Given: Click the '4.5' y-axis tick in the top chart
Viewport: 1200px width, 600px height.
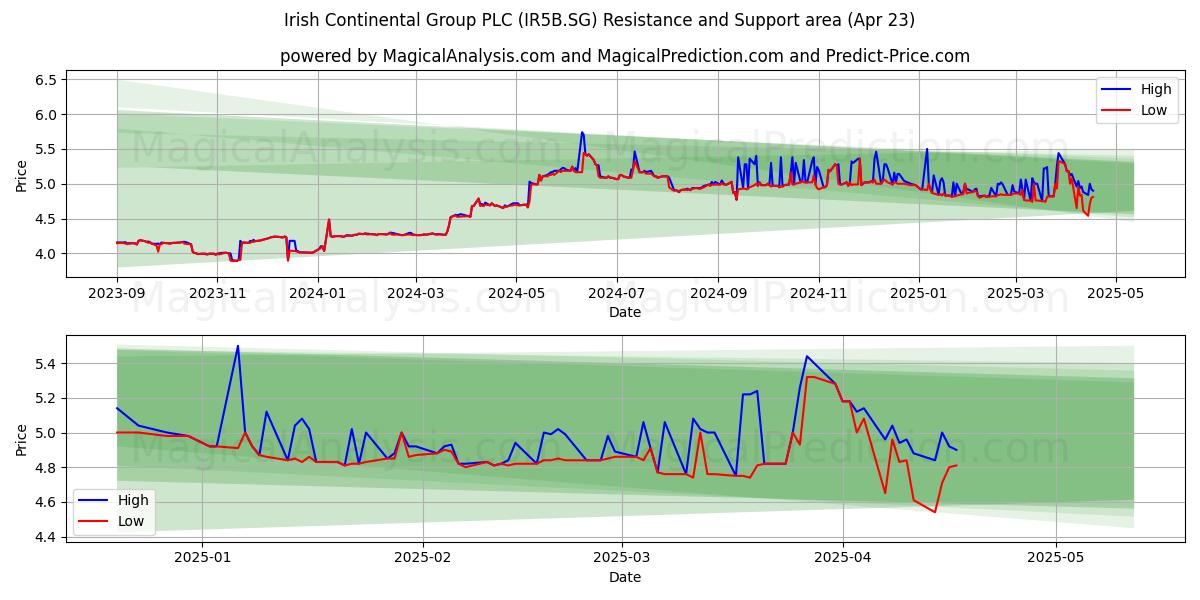Looking at the screenshot, I should (47, 219).
